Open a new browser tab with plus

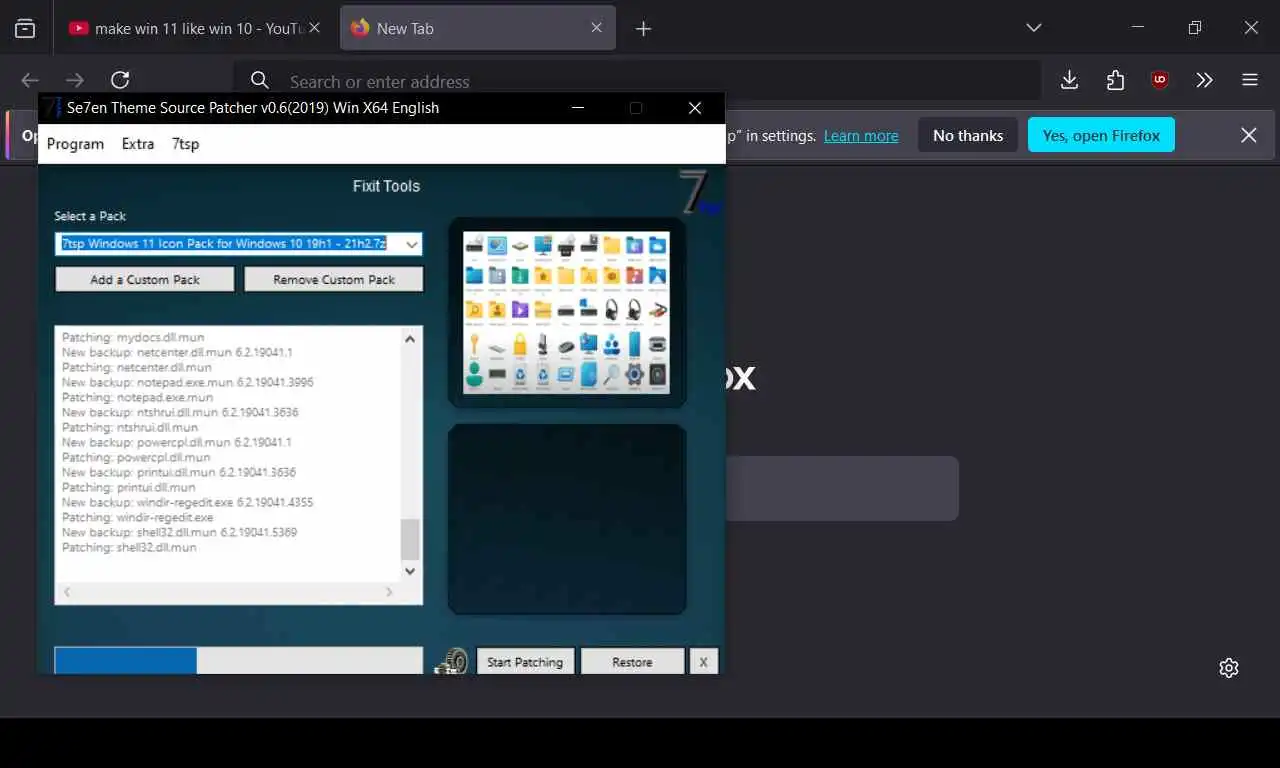[x=644, y=28]
